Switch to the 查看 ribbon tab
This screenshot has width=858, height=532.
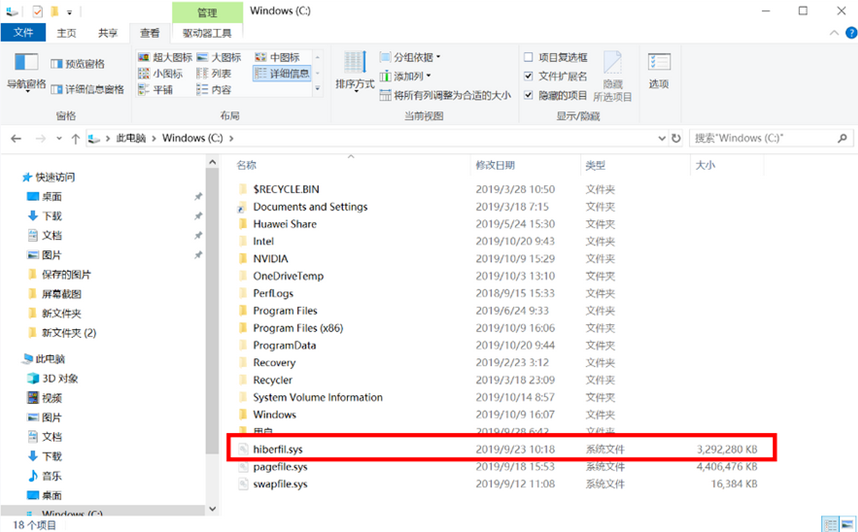[149, 33]
